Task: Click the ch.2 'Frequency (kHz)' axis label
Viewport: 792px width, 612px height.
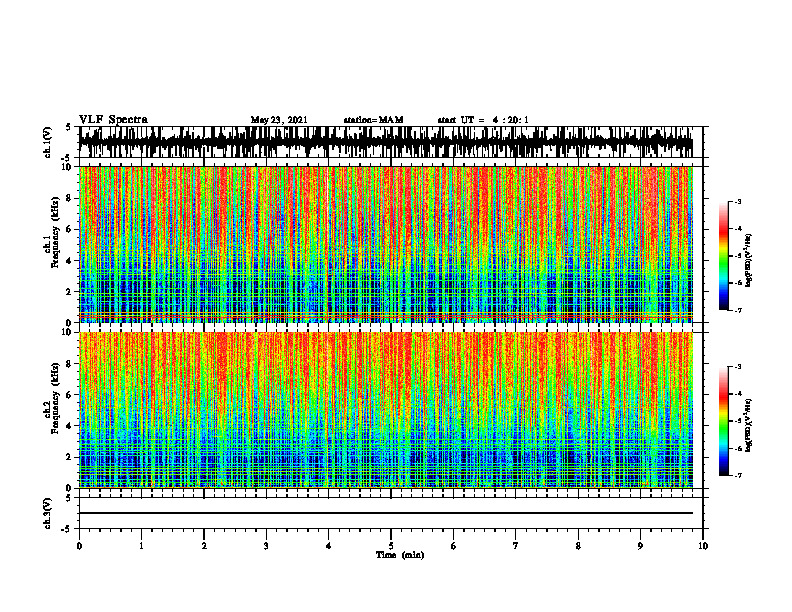Action: [x=55, y=398]
